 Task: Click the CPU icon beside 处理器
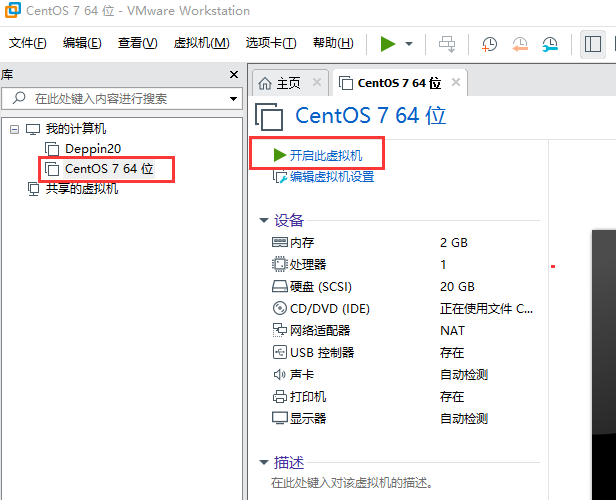tap(280, 264)
